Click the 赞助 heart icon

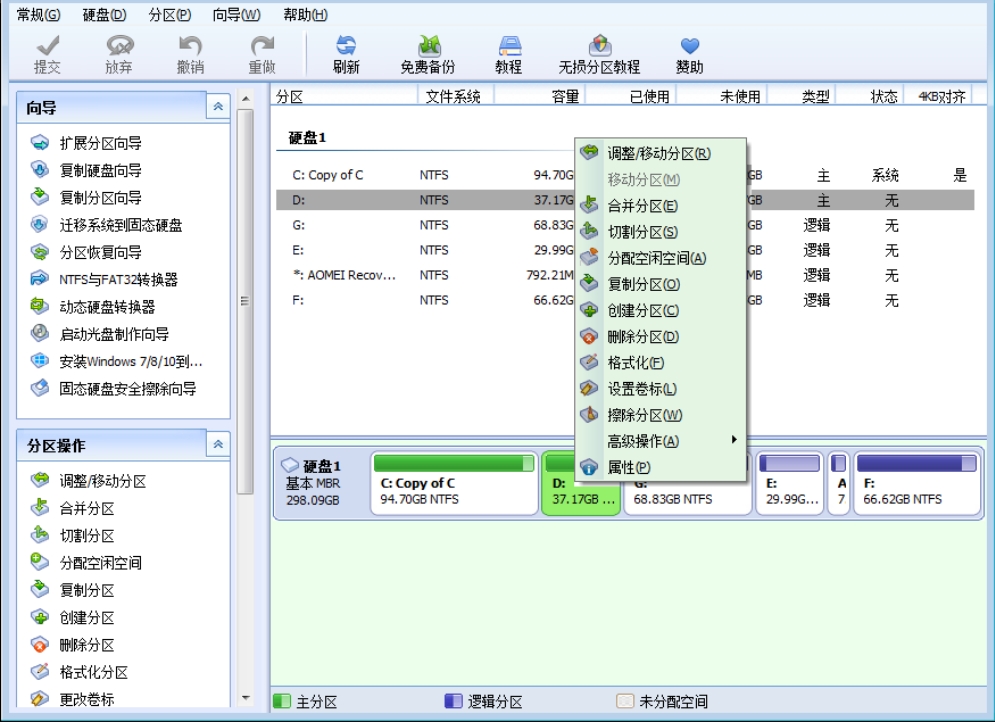pos(690,55)
